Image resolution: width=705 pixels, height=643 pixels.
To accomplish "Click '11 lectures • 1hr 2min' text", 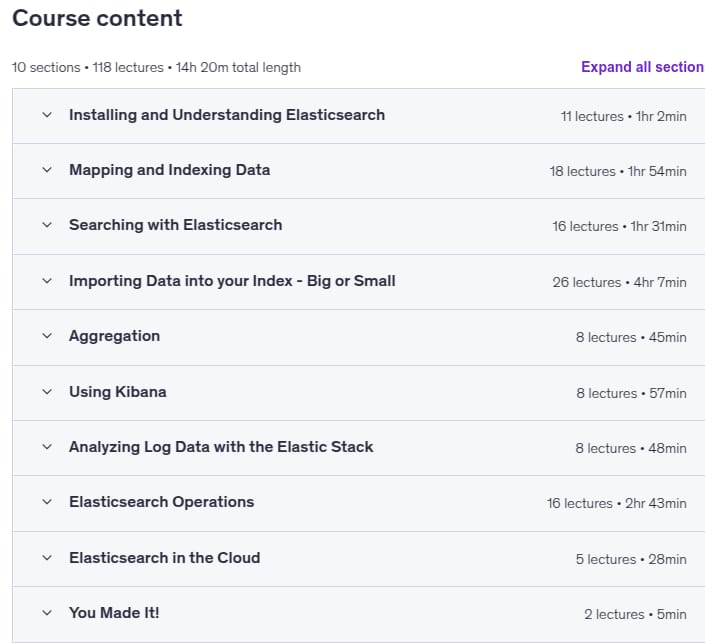I will click(624, 116).
